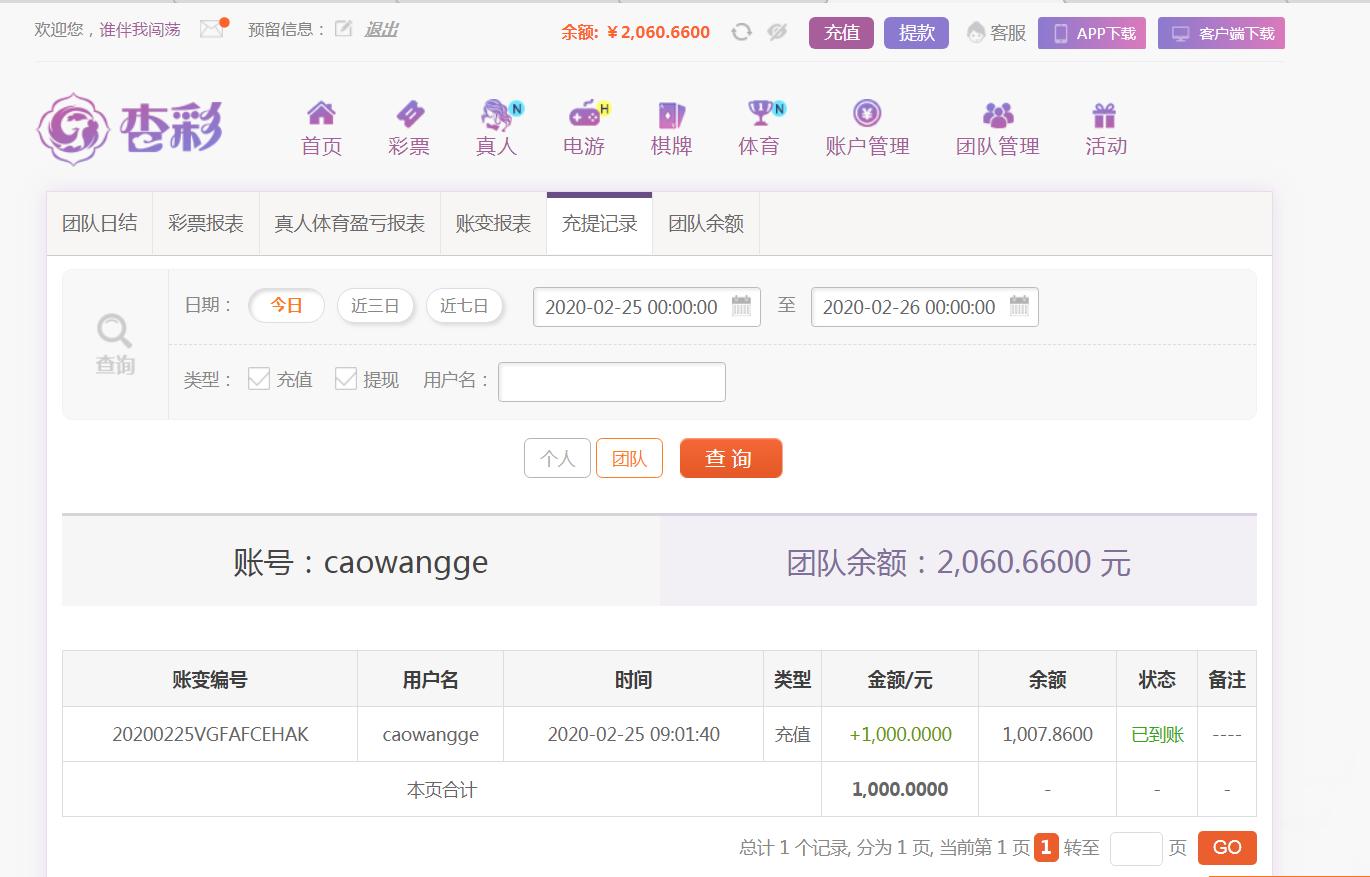1370x877 pixels.
Task: Open the 彩票 lottery ticket icon
Action: click(x=409, y=113)
